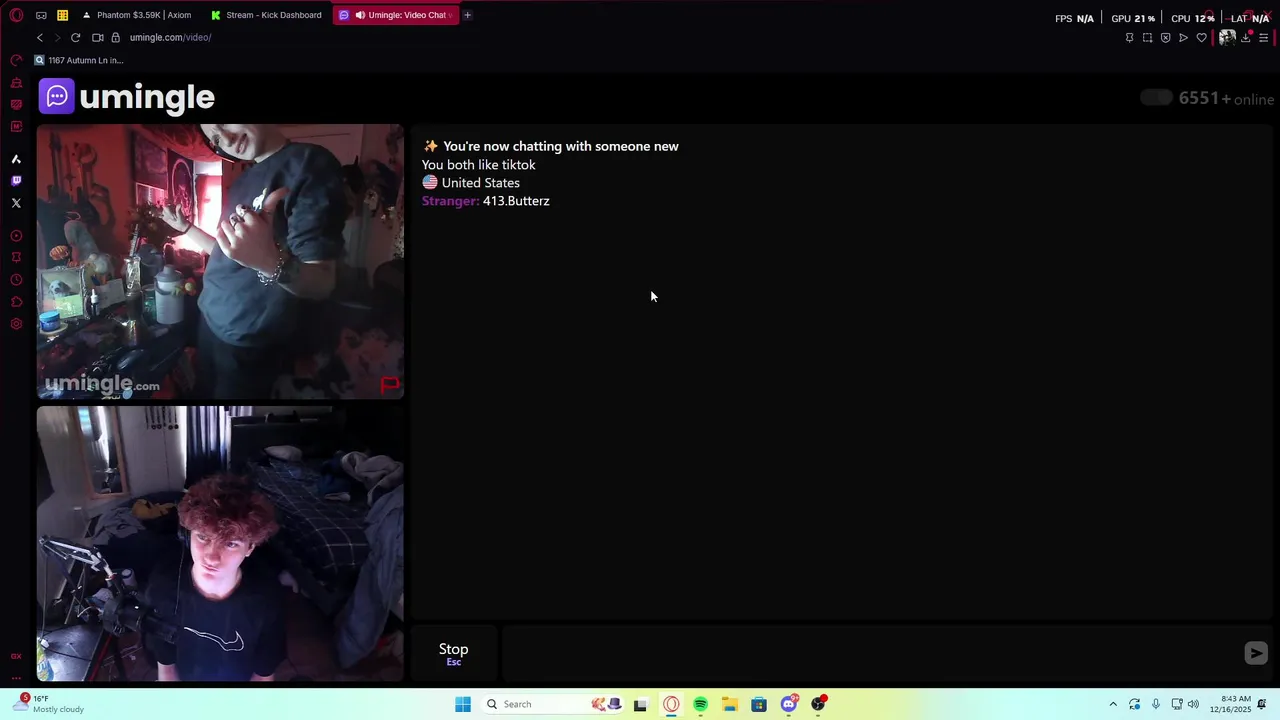
Task: Open the history clock sidebar icon
Action: point(16,280)
